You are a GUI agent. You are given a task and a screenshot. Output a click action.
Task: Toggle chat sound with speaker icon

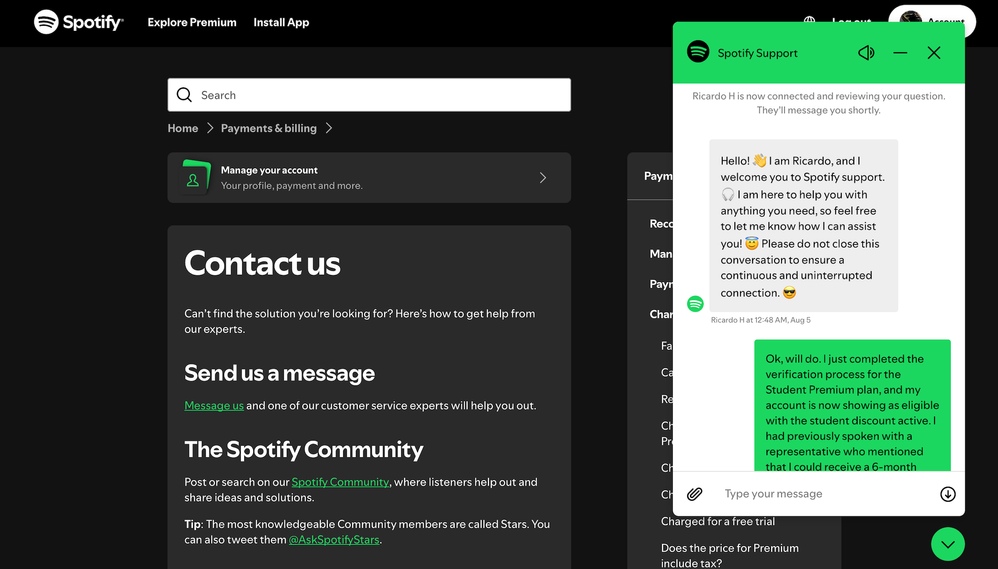(x=866, y=53)
